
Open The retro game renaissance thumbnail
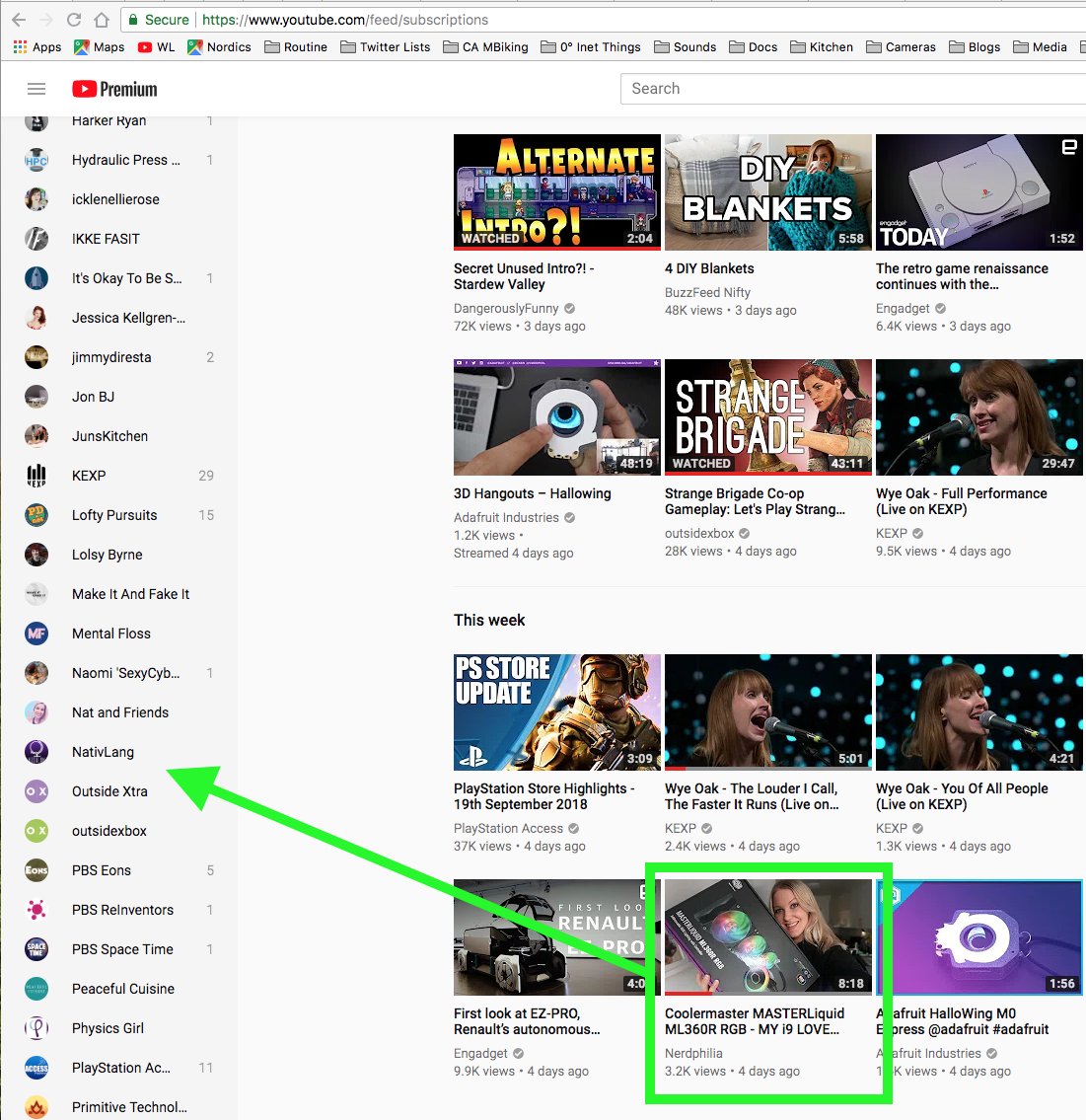pyautogui.click(x=978, y=192)
